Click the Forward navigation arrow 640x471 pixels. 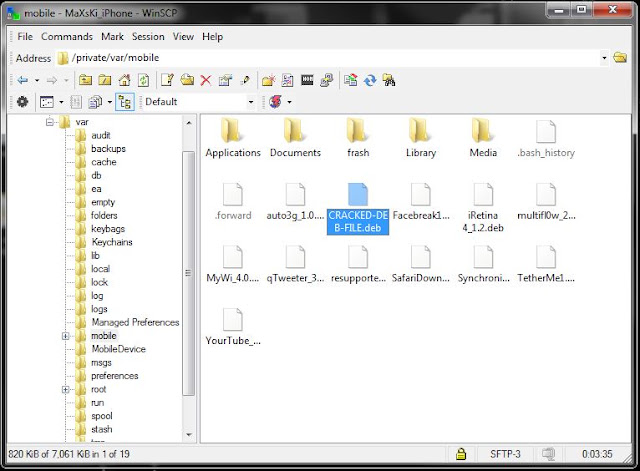point(52,80)
